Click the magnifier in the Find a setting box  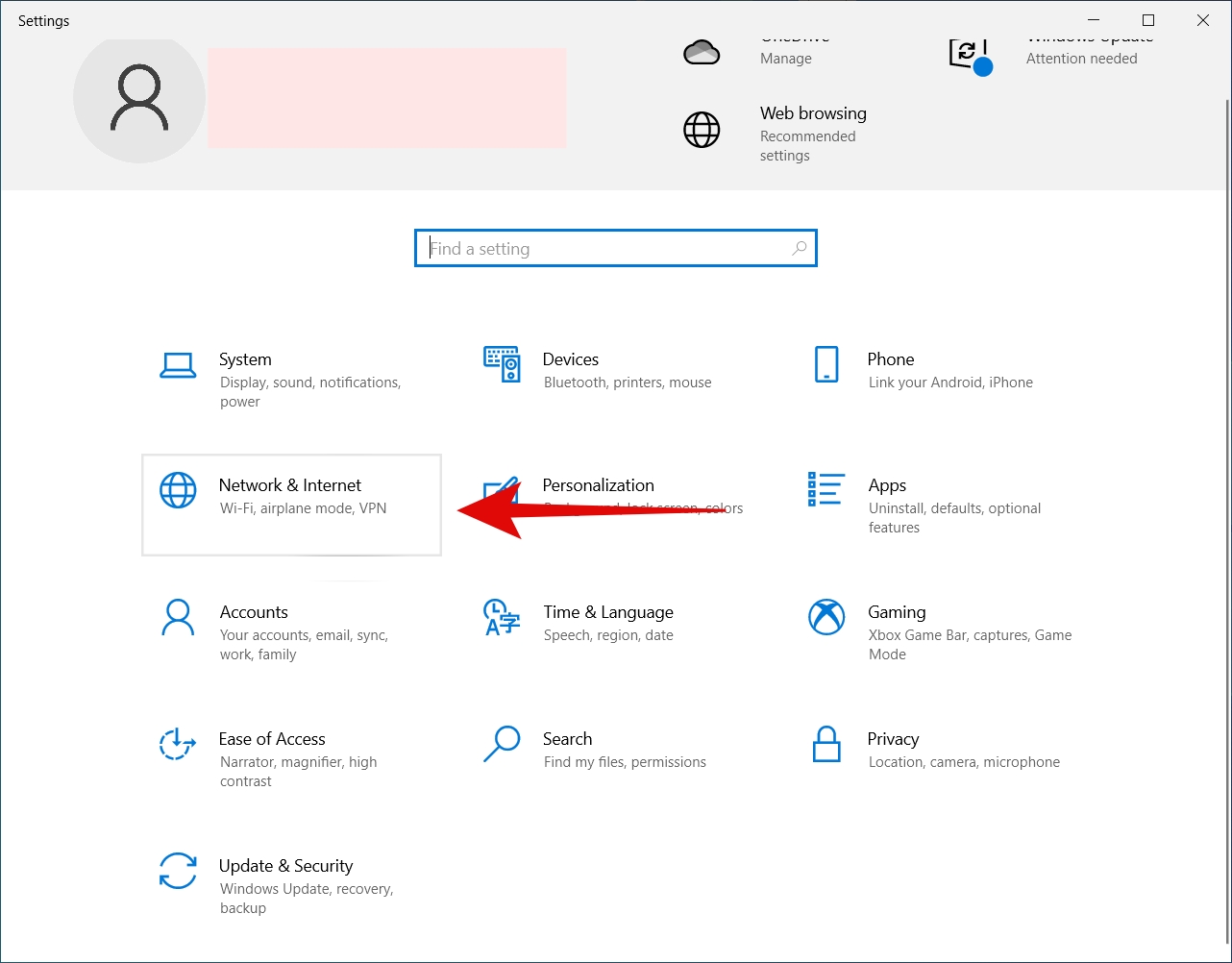[x=799, y=249]
